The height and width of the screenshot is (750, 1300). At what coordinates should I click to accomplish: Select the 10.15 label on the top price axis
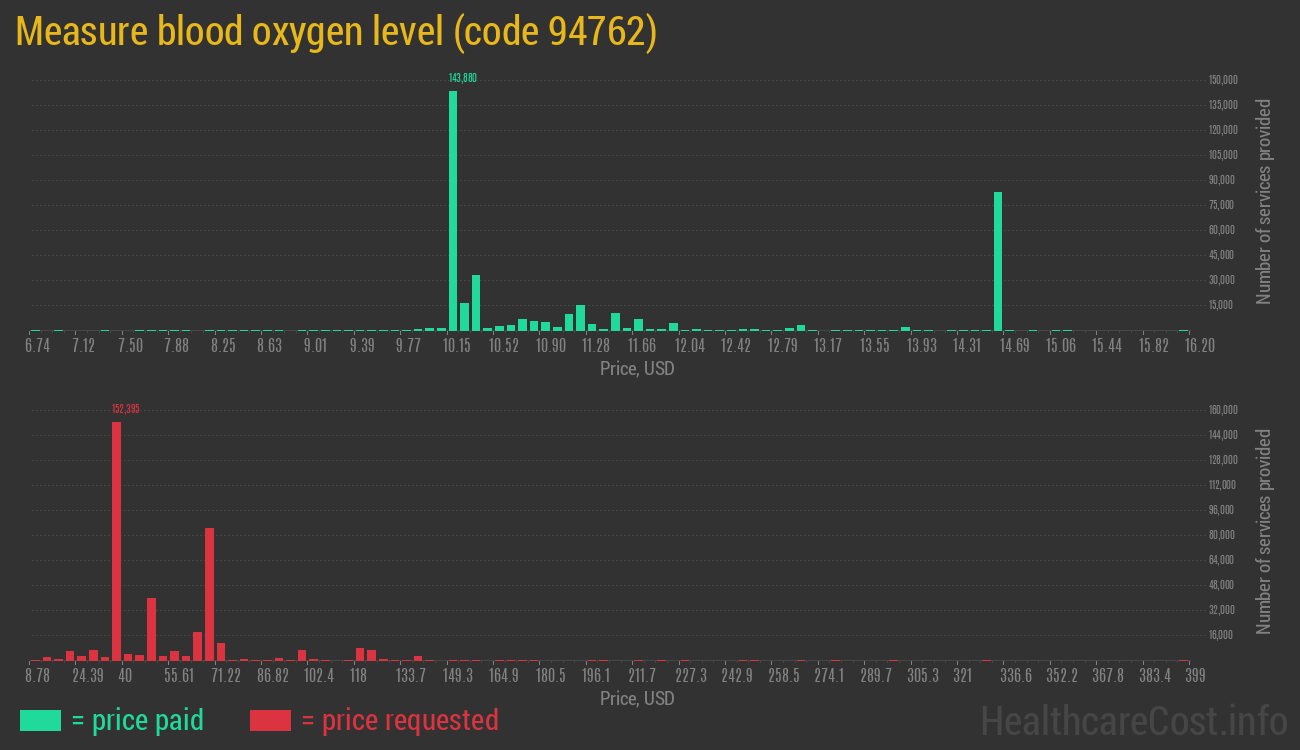click(x=457, y=345)
